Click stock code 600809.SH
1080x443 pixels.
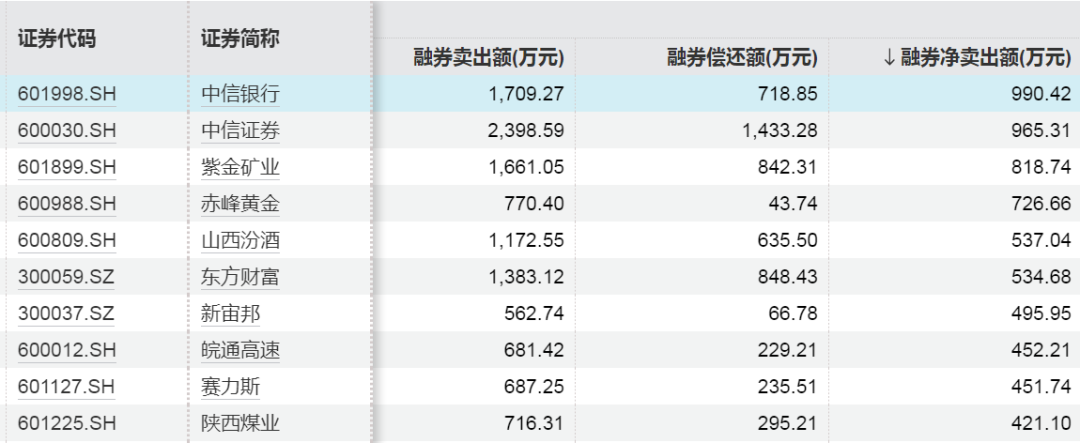[x=67, y=241]
